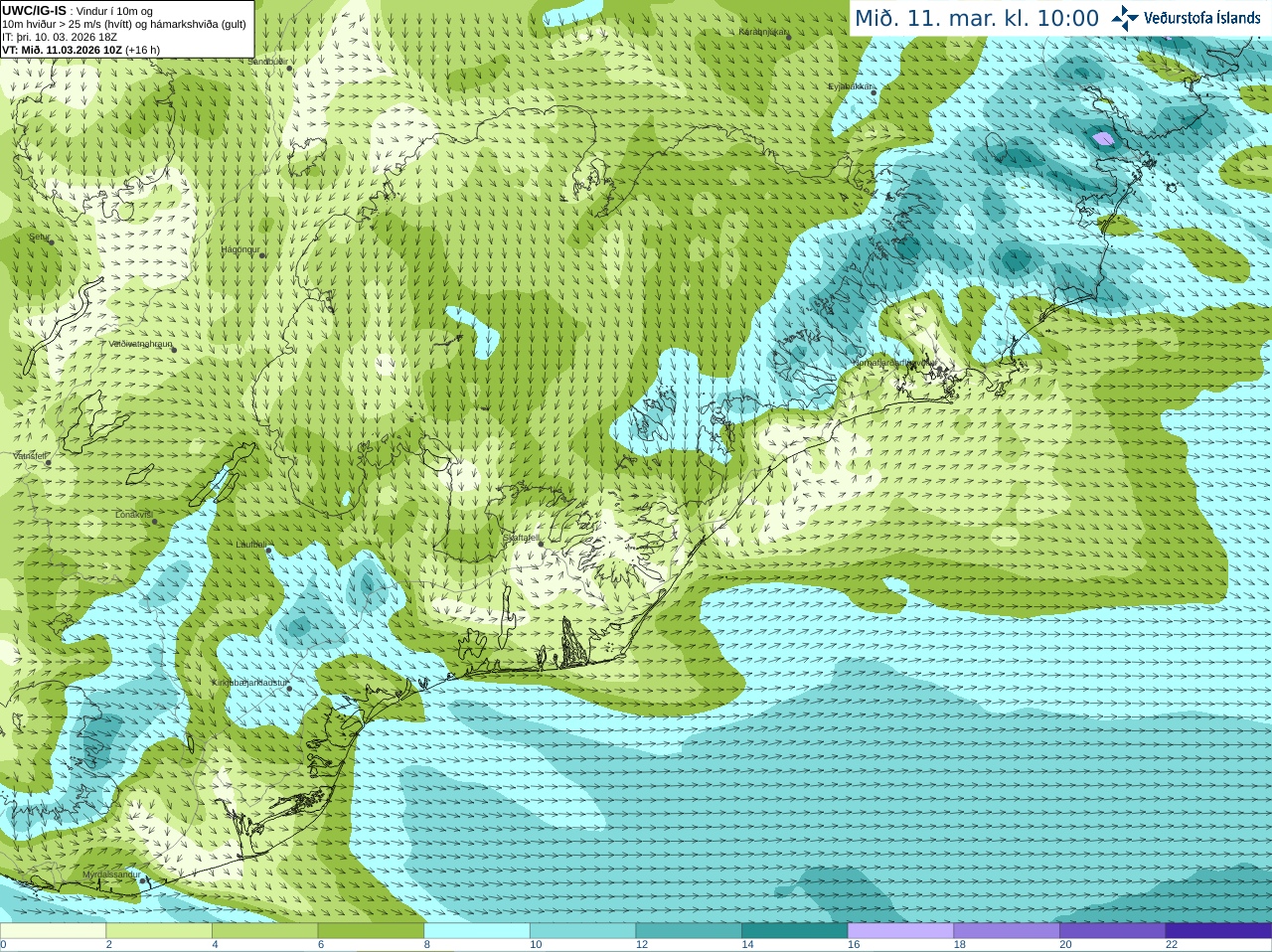Click the Laufbali station label
The width and height of the screenshot is (1272, 952).
251,545
